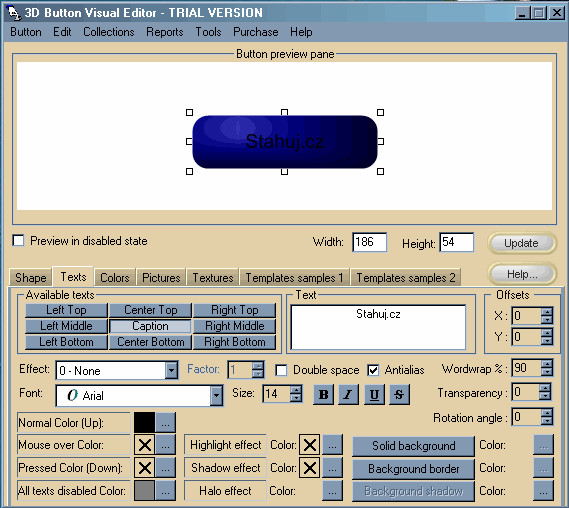
Task: Open the Font dropdown showing Arial
Action: (x=216, y=396)
